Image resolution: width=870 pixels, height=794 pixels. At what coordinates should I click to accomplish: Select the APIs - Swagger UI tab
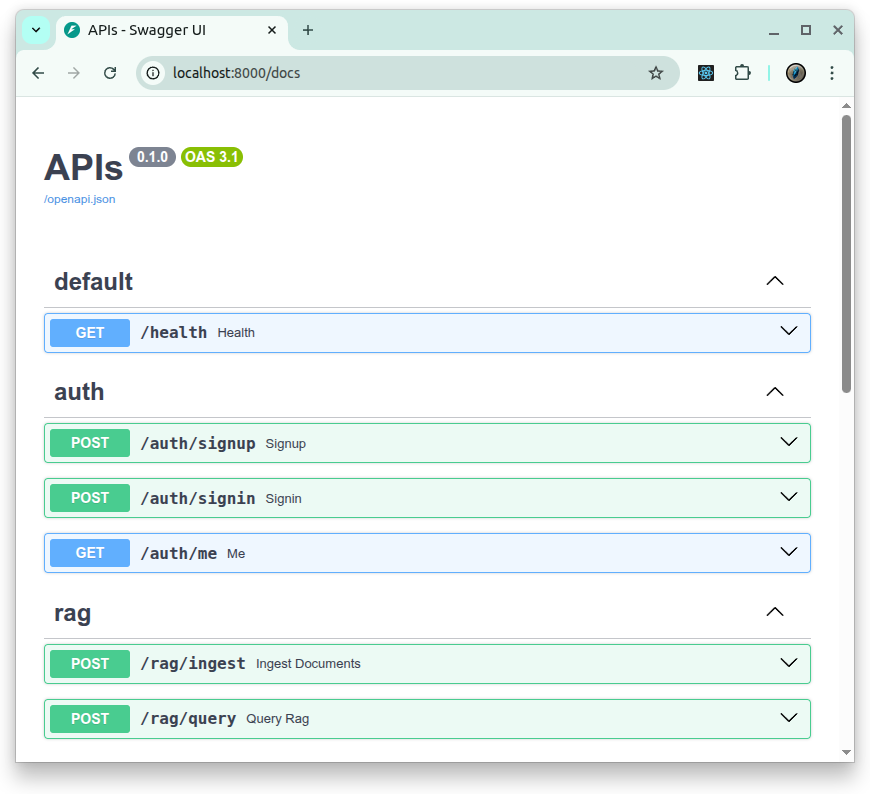[x=160, y=30]
